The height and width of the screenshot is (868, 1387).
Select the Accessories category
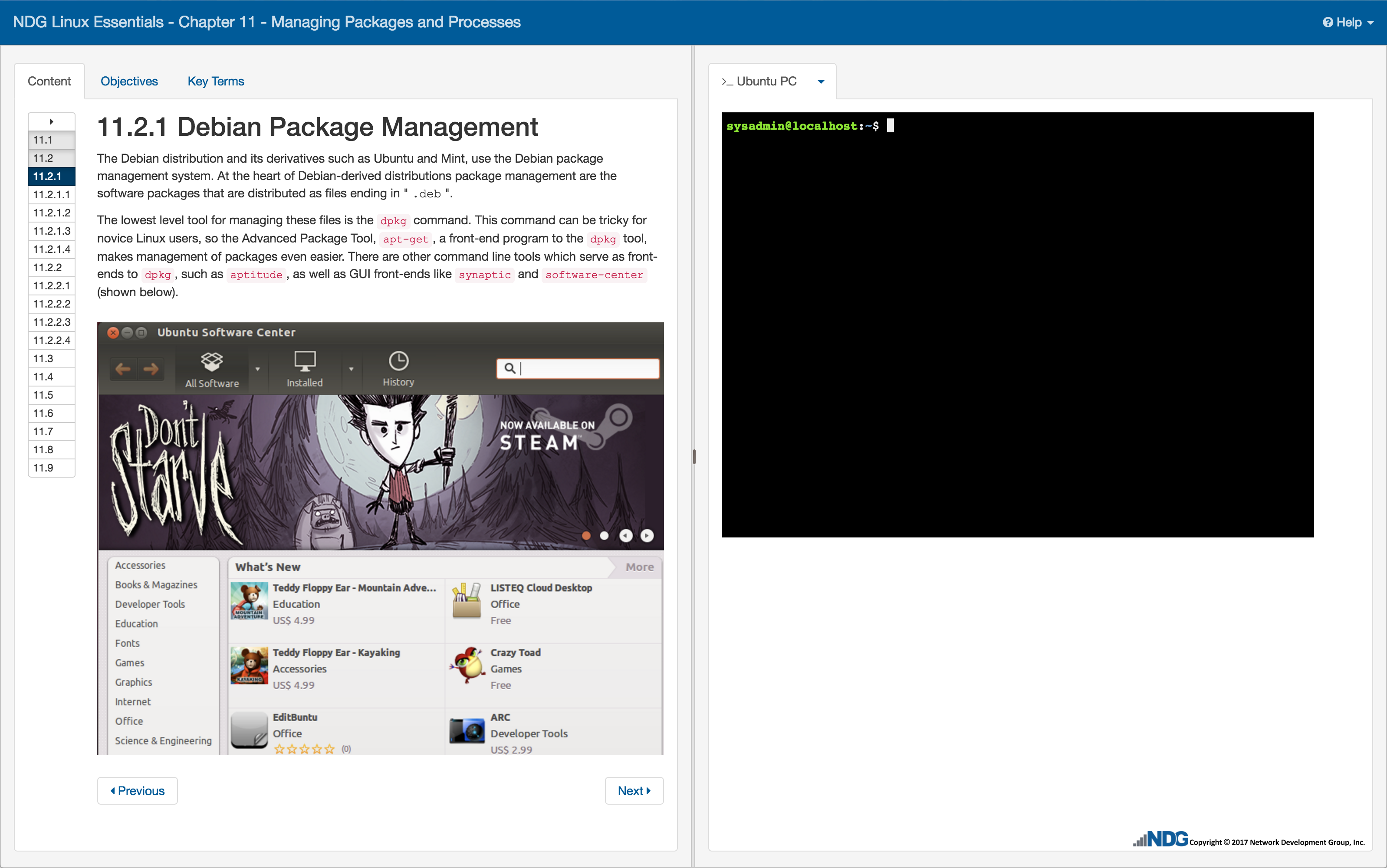140,566
